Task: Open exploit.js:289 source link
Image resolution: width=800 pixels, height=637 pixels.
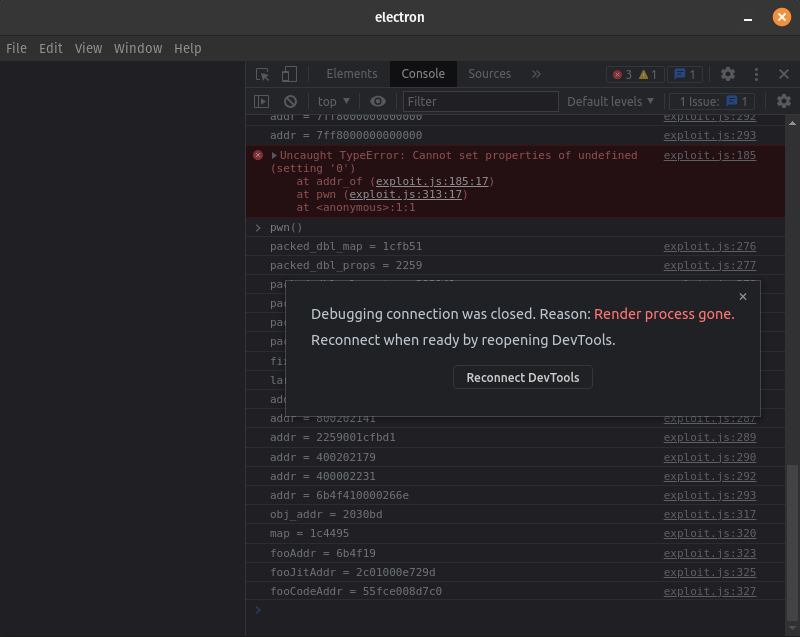Action: click(x=710, y=437)
